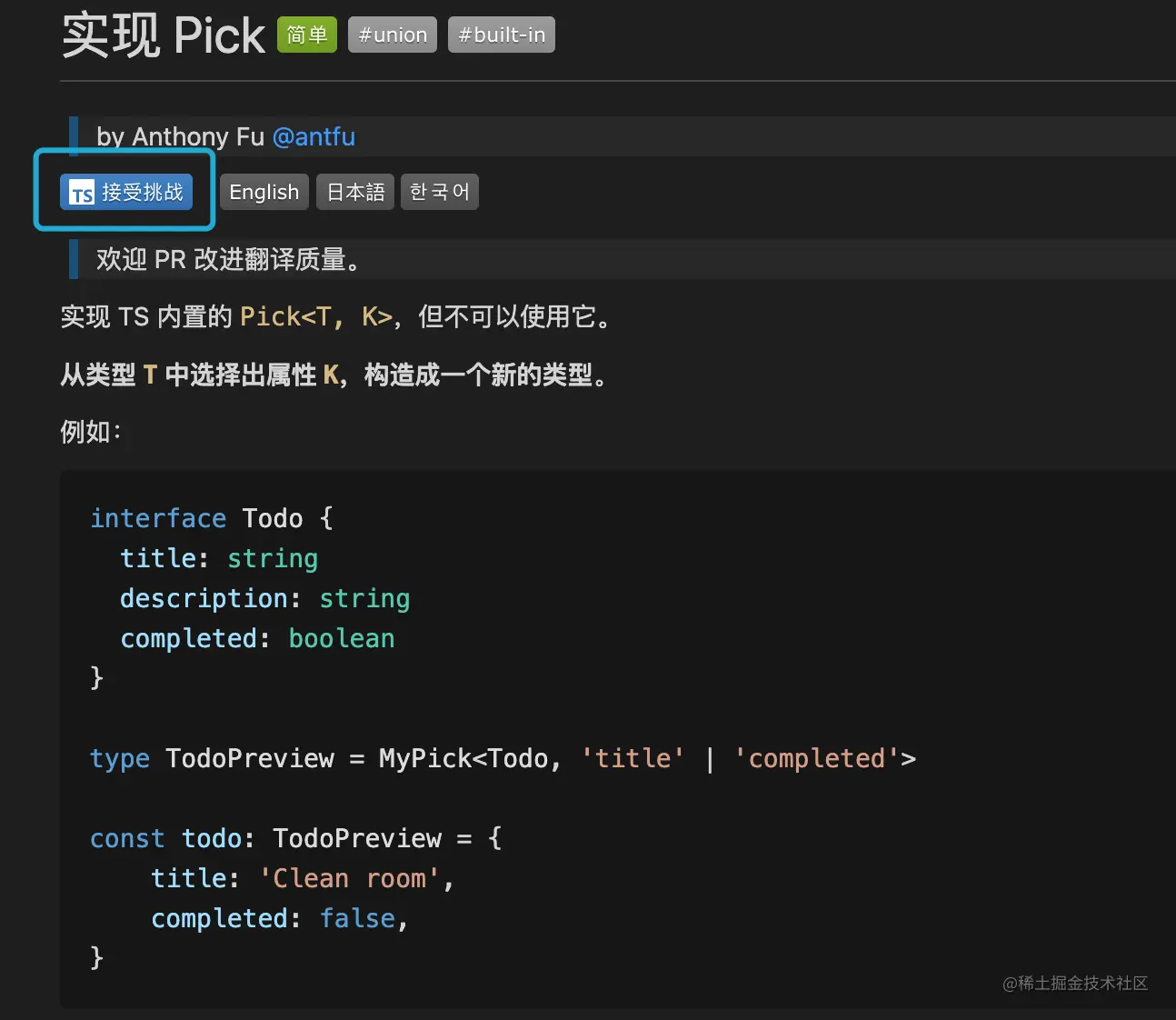Click the text 欢迎 PR 改进翻译质量
This screenshot has width=1176, height=1020.
click(x=228, y=259)
